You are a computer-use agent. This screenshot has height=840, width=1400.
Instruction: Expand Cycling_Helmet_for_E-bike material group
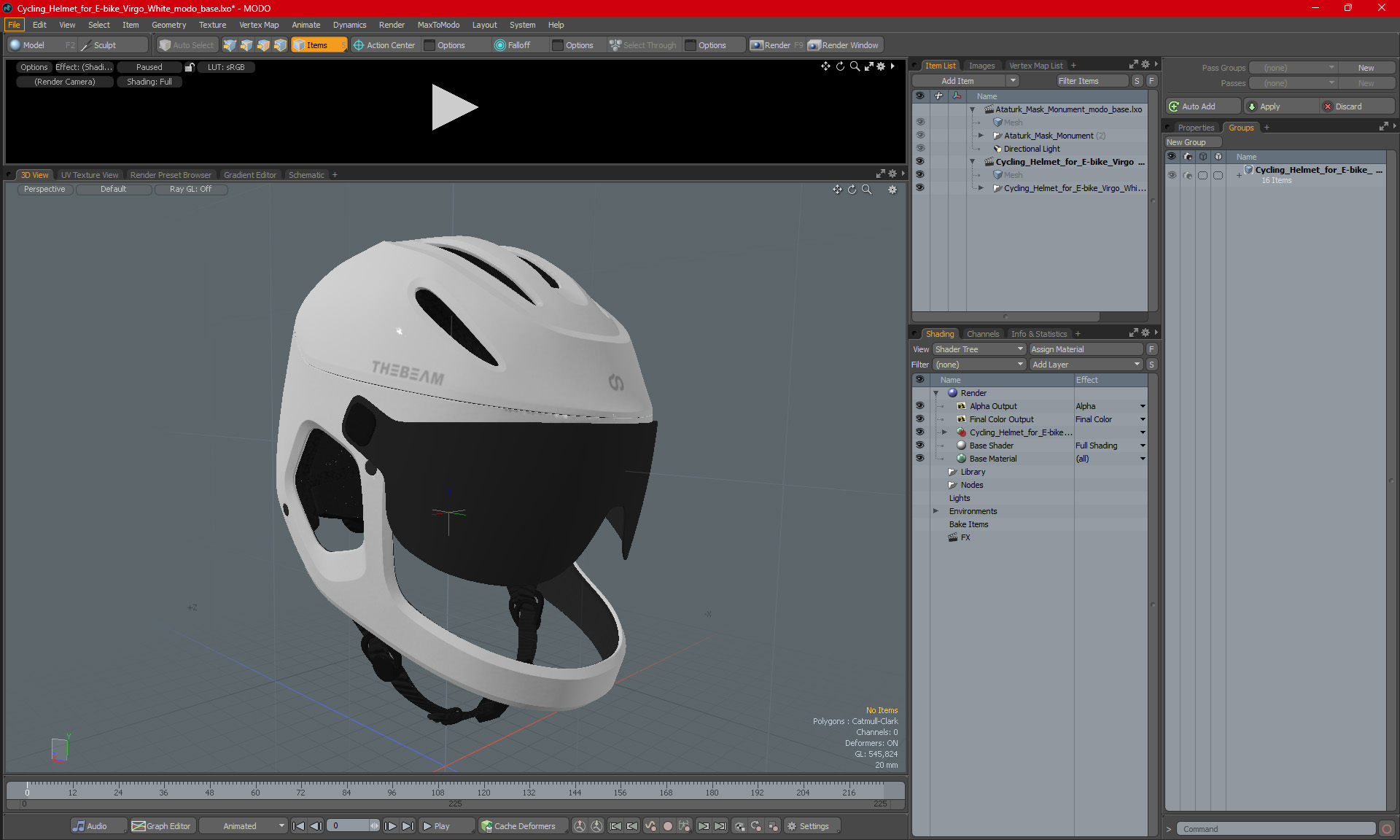[945, 432]
